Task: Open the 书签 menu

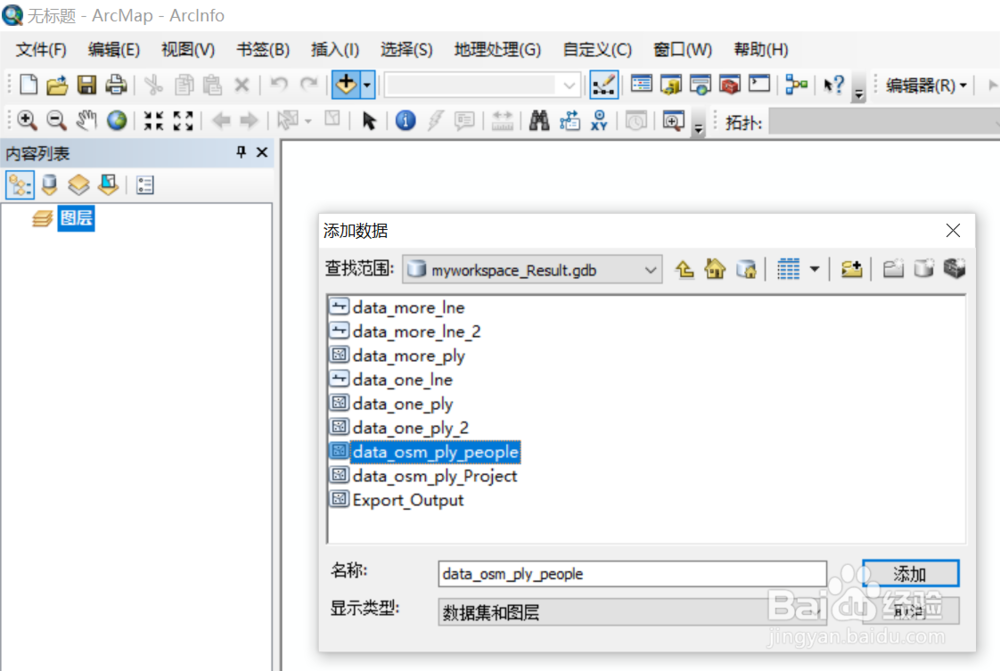Action: coord(262,49)
